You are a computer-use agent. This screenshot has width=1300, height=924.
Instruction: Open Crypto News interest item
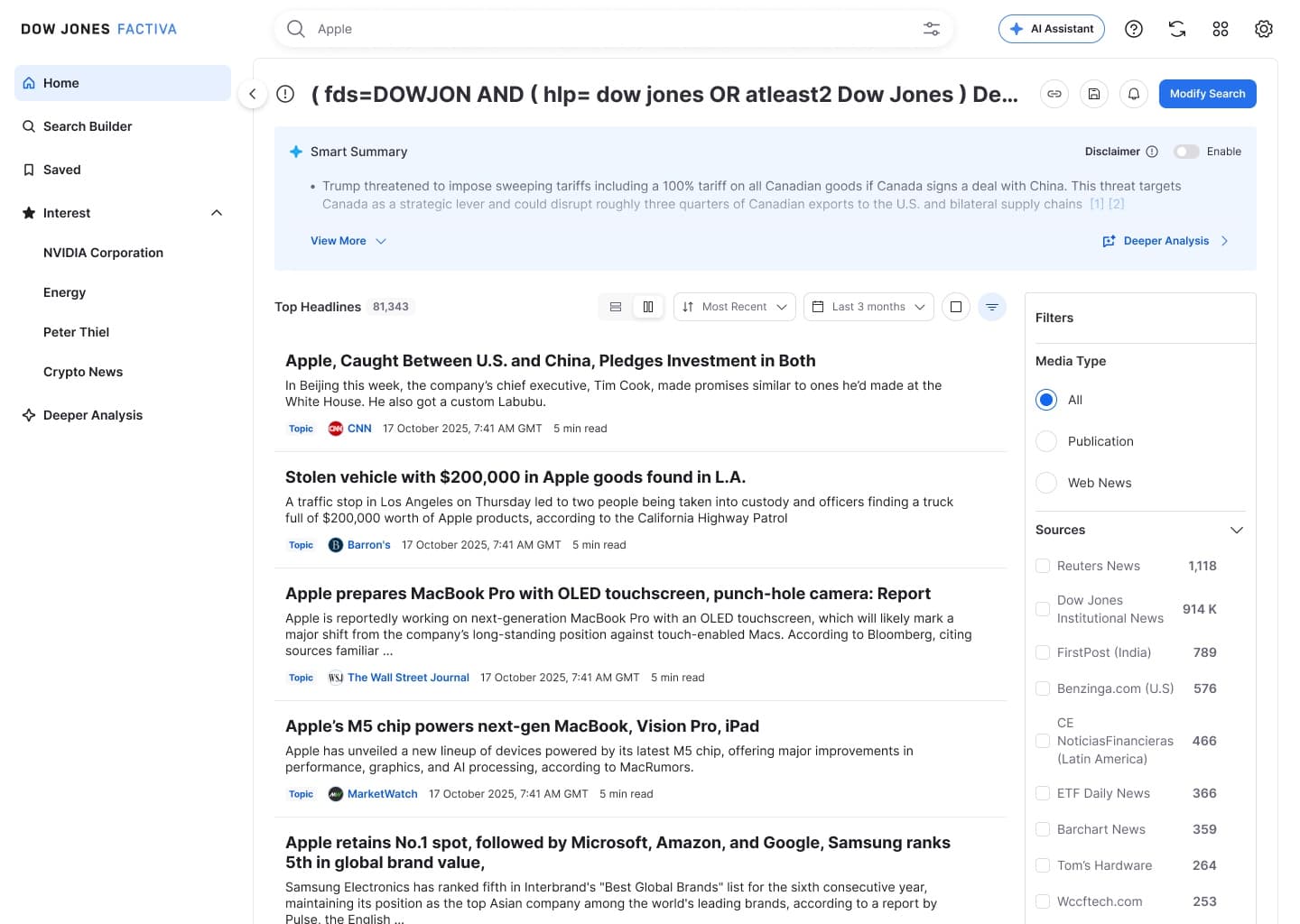pyautogui.click(x=83, y=372)
